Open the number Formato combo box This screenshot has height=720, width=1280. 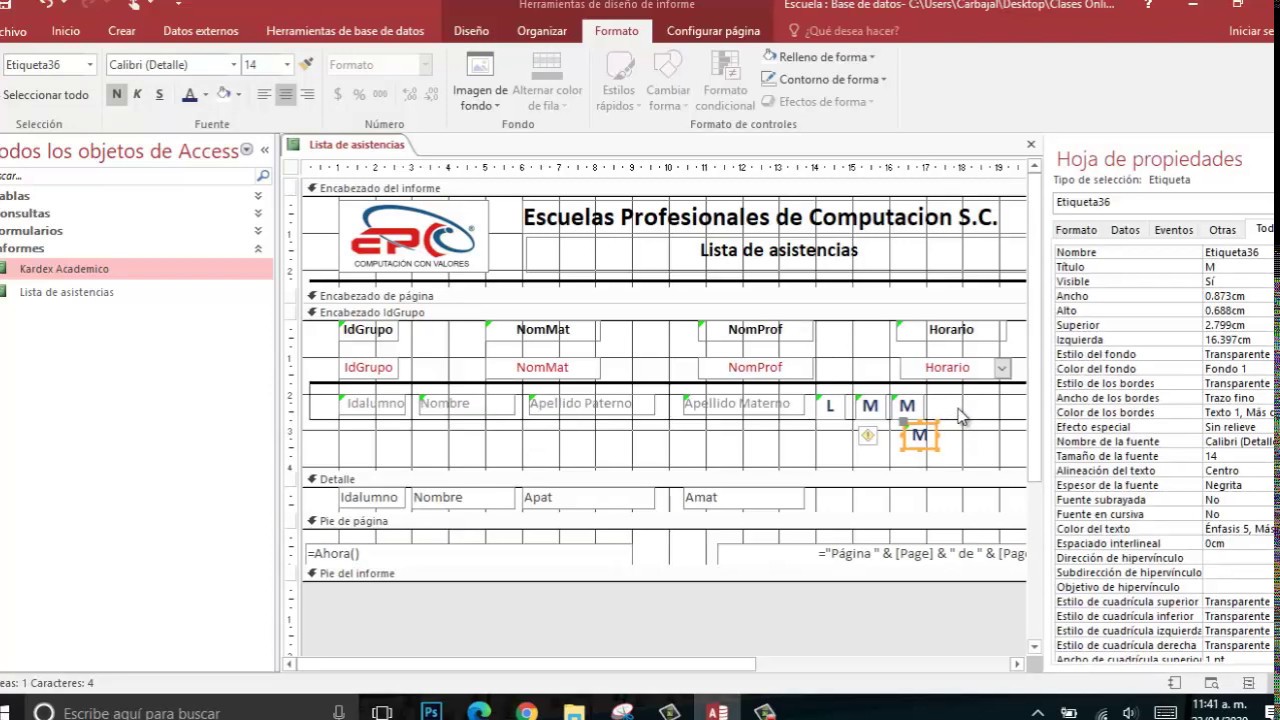[x=379, y=65]
